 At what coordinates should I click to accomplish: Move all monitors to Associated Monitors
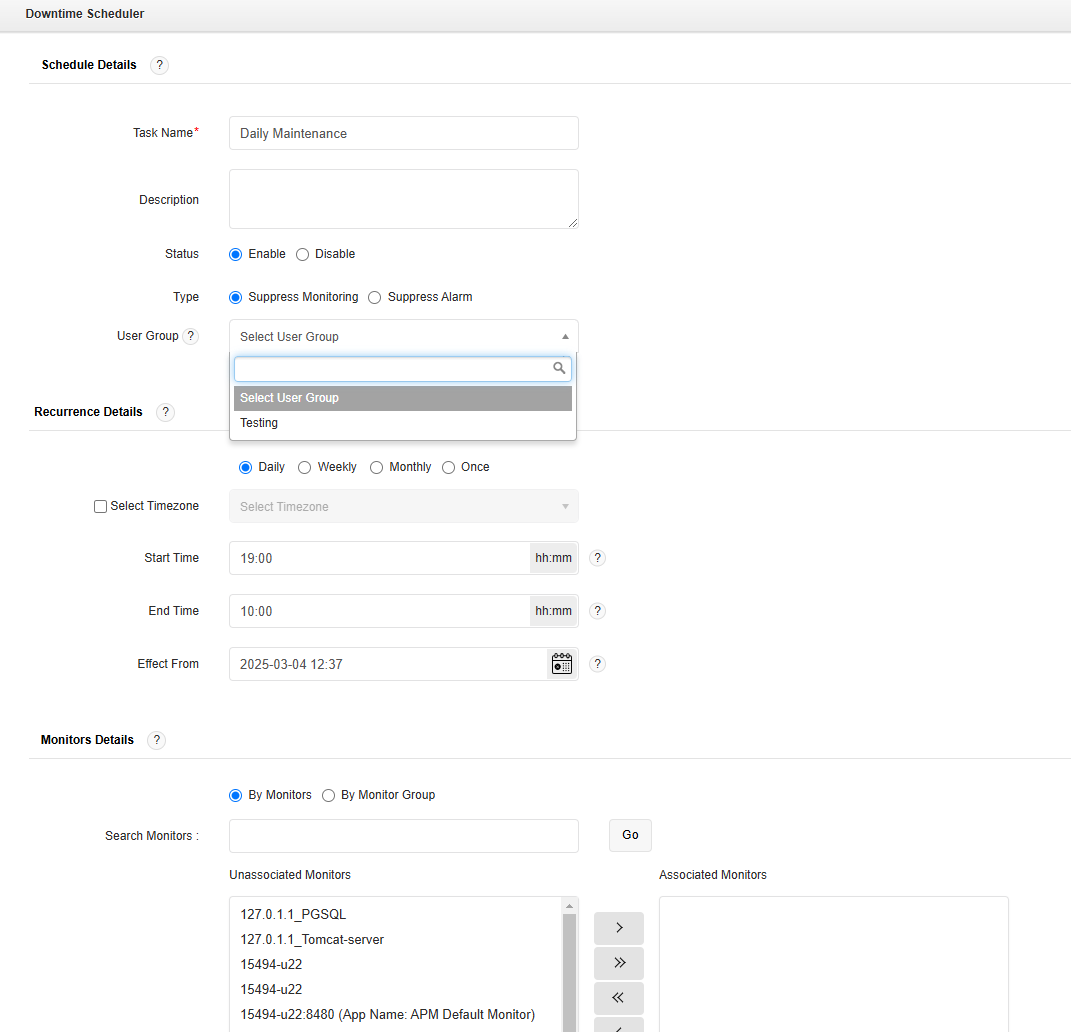618,963
